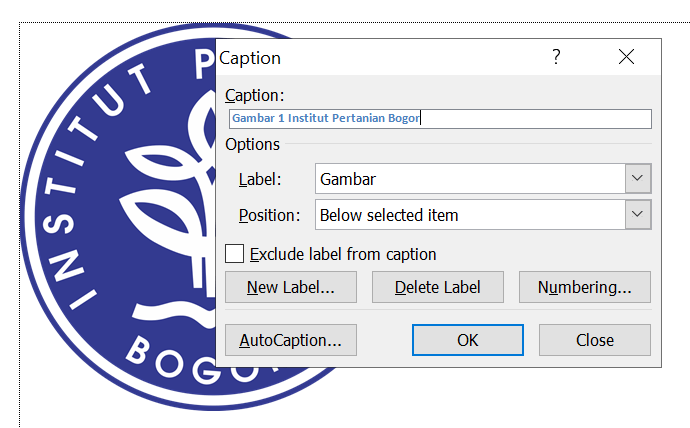Click the 'Label:' text label
690x428 pixels.
point(260,180)
